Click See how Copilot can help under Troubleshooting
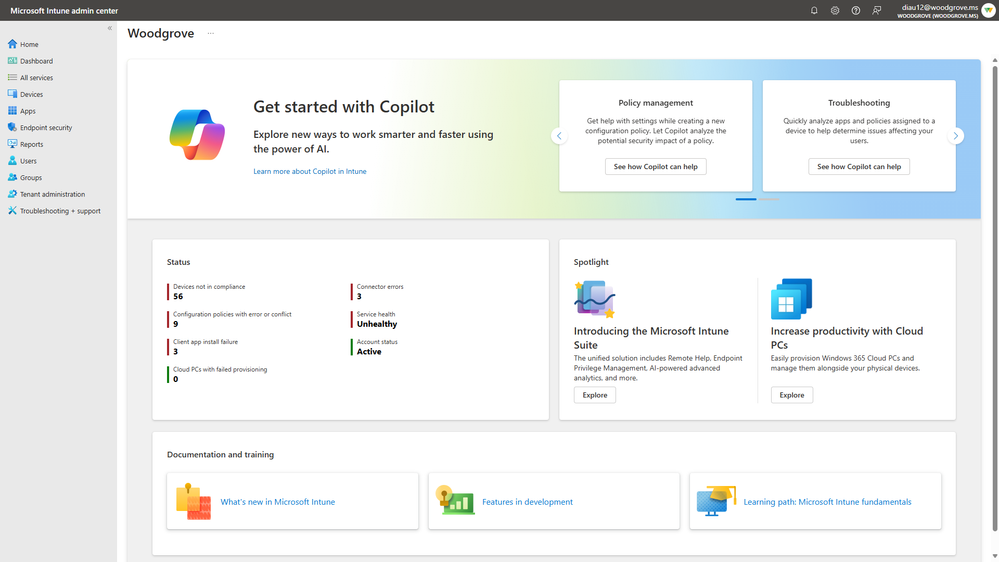999x562 pixels. coord(859,166)
